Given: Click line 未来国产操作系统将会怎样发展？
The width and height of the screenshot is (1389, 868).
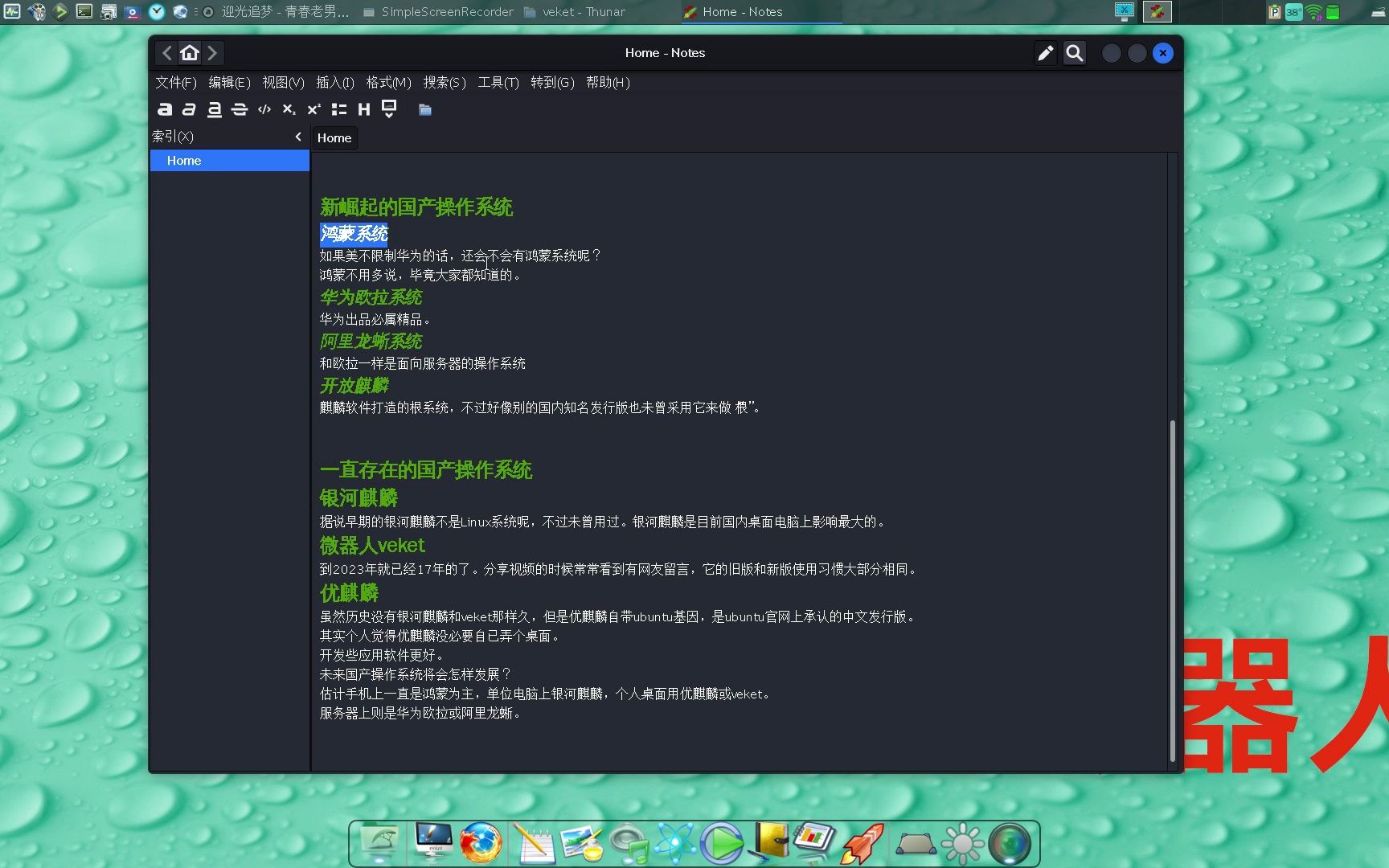Looking at the screenshot, I should [x=416, y=674].
